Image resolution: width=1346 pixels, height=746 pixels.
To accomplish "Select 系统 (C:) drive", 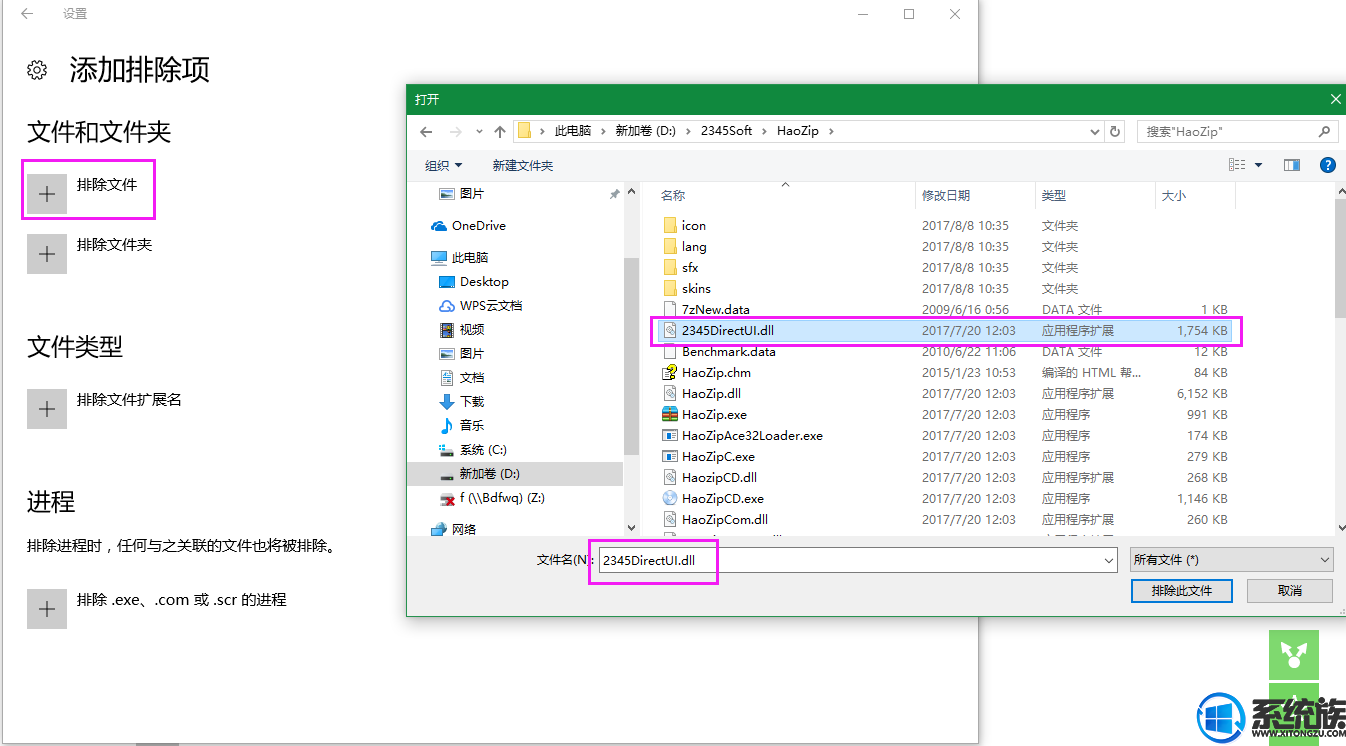I will [473, 450].
